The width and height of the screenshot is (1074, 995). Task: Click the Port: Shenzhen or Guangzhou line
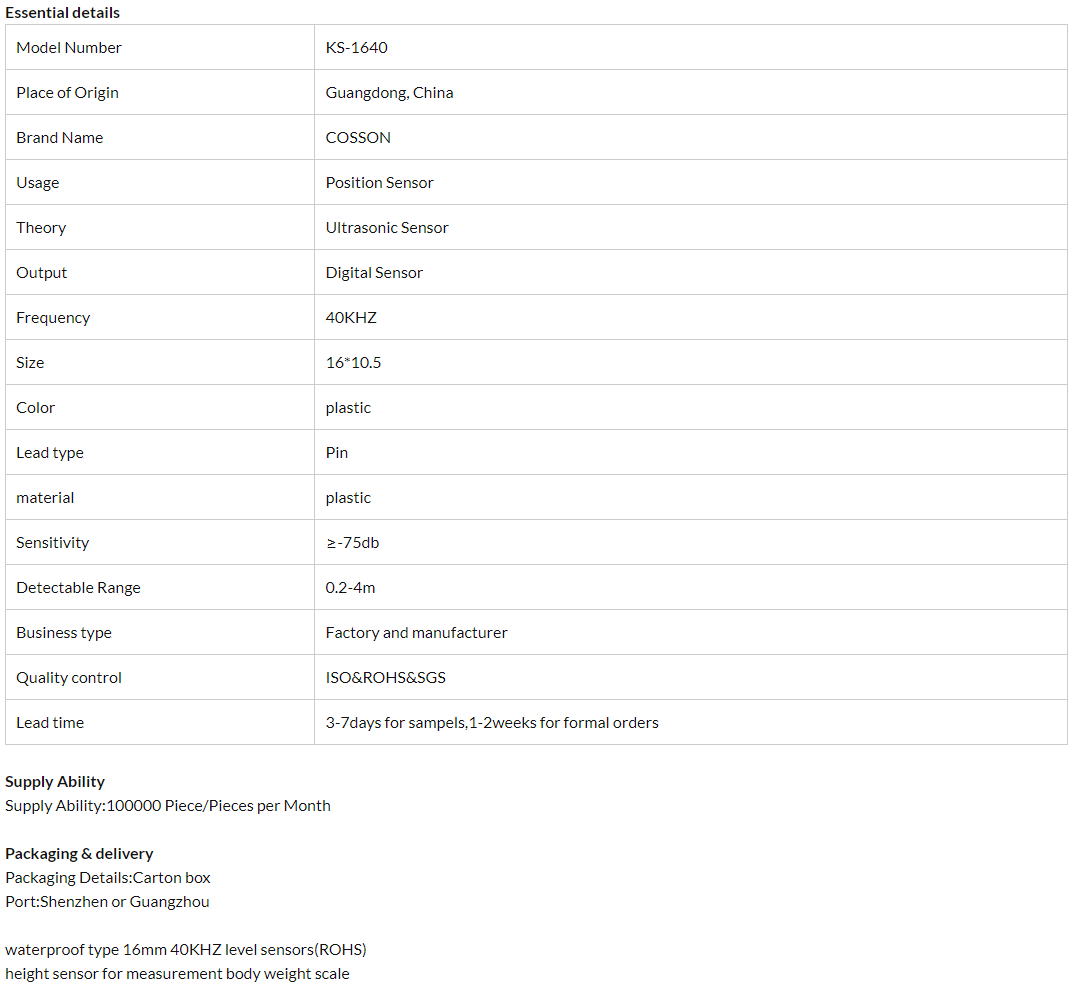coord(107,902)
